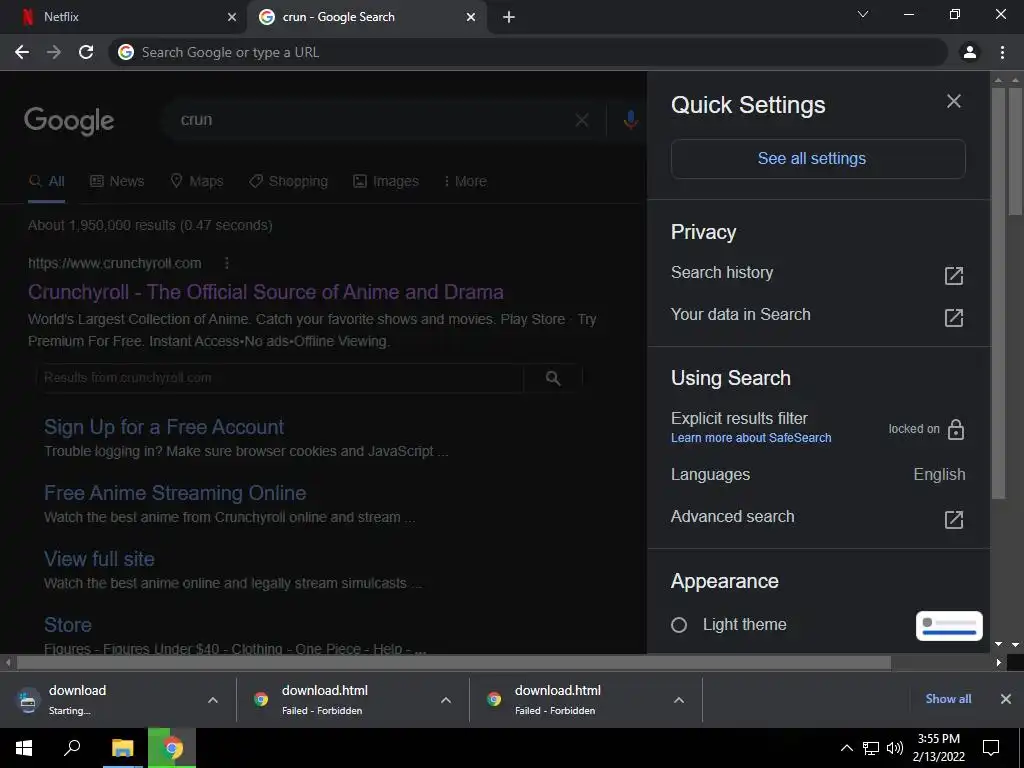Image resolution: width=1024 pixels, height=768 pixels.
Task: Show hidden system tray icons
Action: click(846, 748)
